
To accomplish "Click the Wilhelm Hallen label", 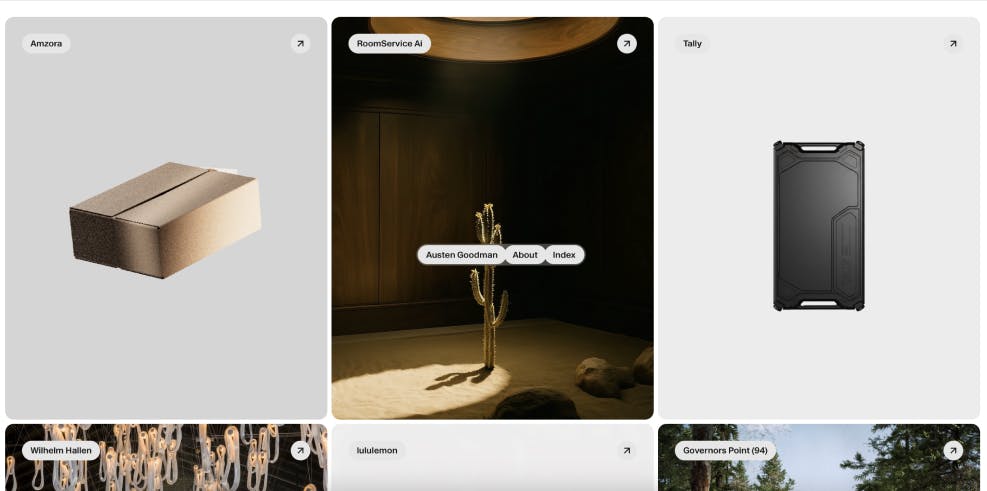I will [61, 450].
